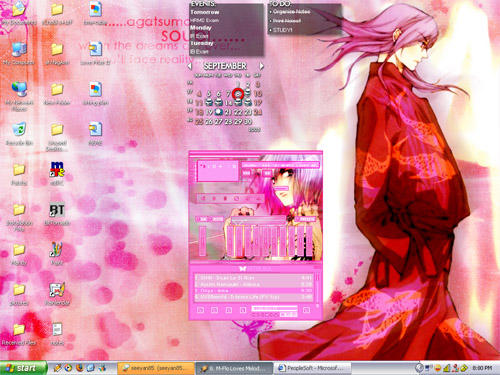Click the playlist List options button
This screenshot has height=375, width=500.
[x=306, y=310]
